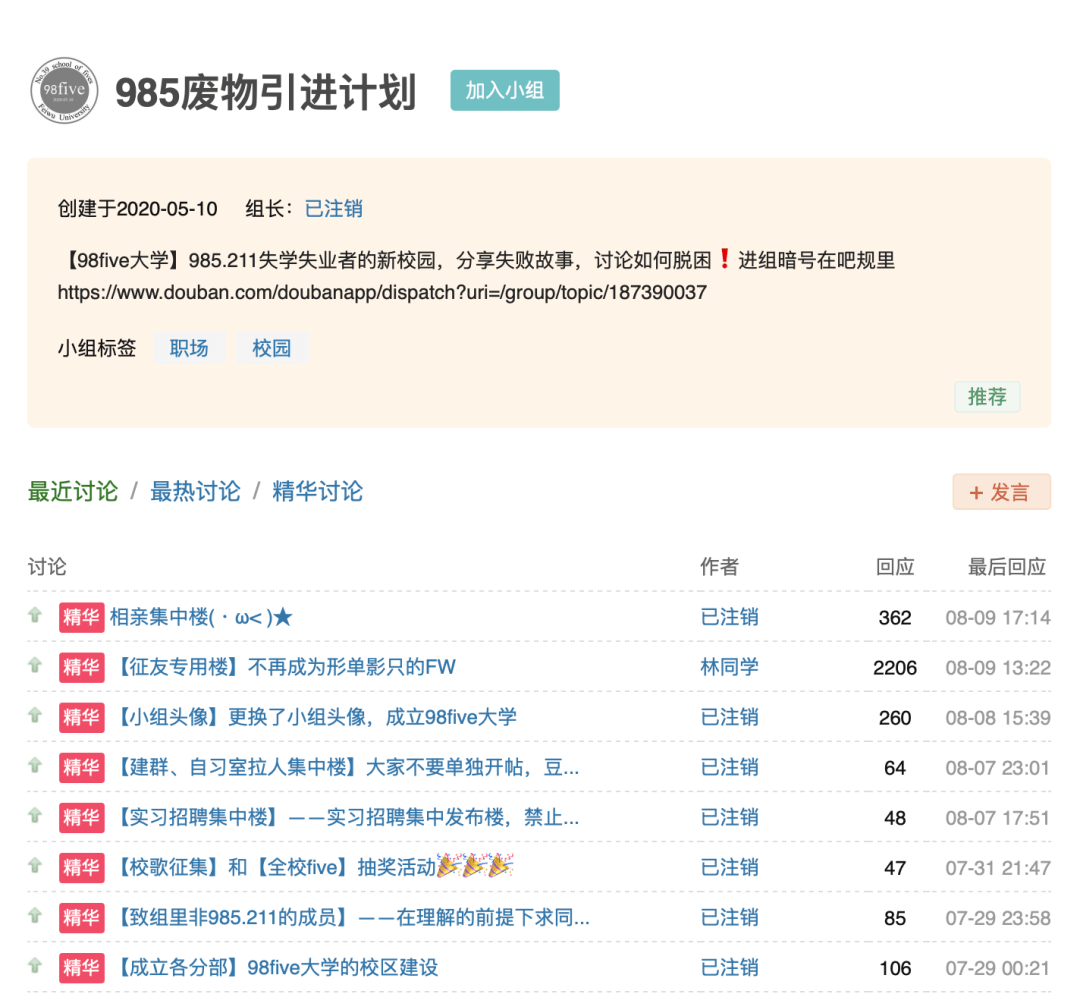Screen dimensions: 1080x994
Task: Click pinned arrow icon beside 建群、自习室 topic
Action: [35, 765]
